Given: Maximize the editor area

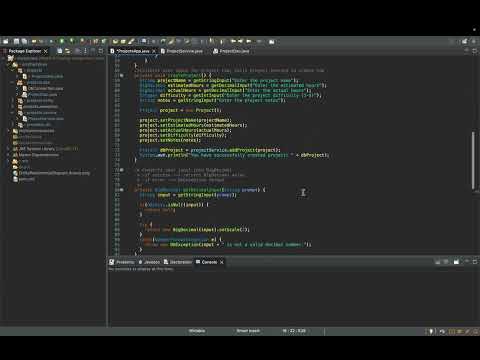Looking at the screenshot, I should coord(475,51).
